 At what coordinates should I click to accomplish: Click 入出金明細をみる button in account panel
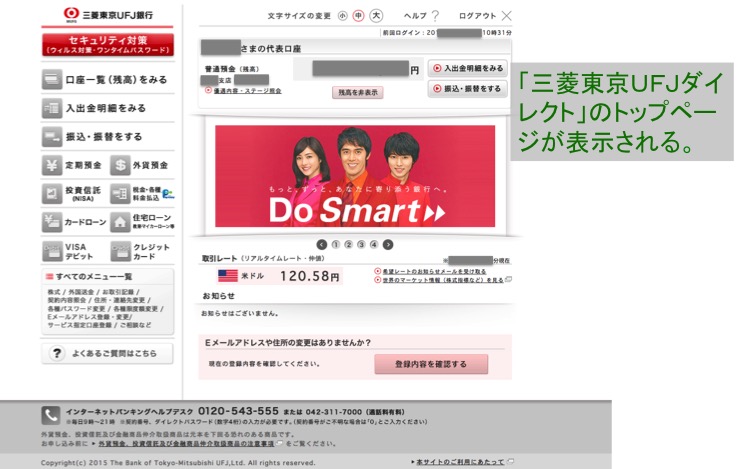468,68
